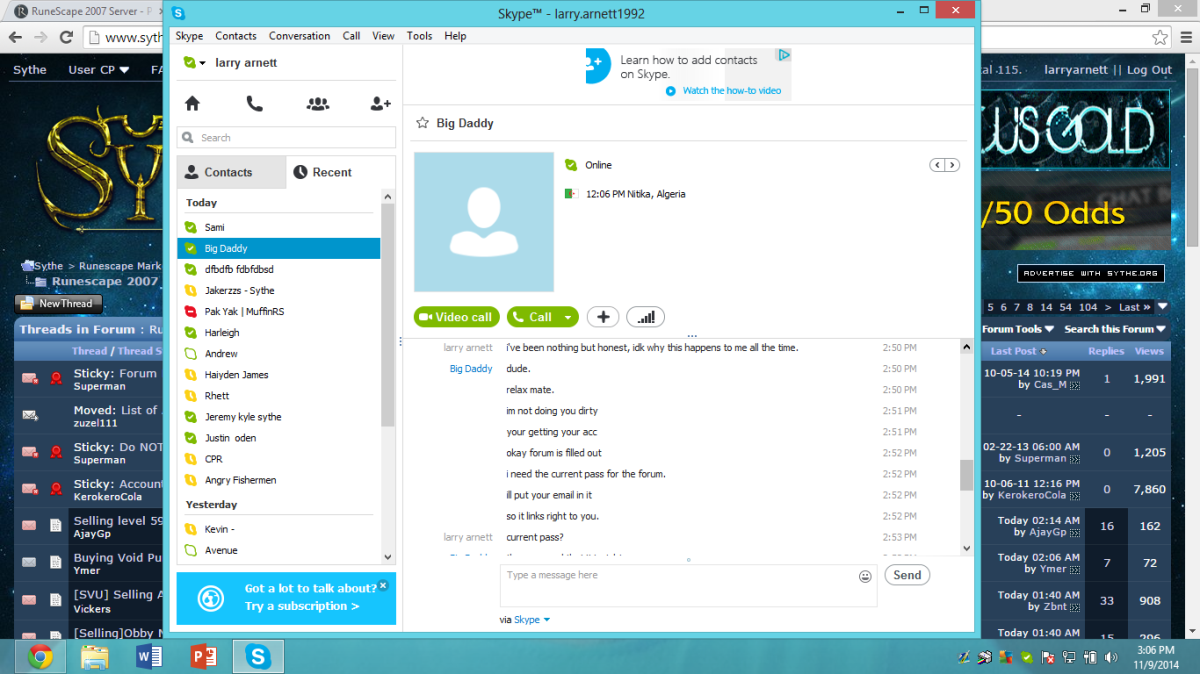Click the Type a message here box
This screenshot has width=1200, height=674.
688,585
